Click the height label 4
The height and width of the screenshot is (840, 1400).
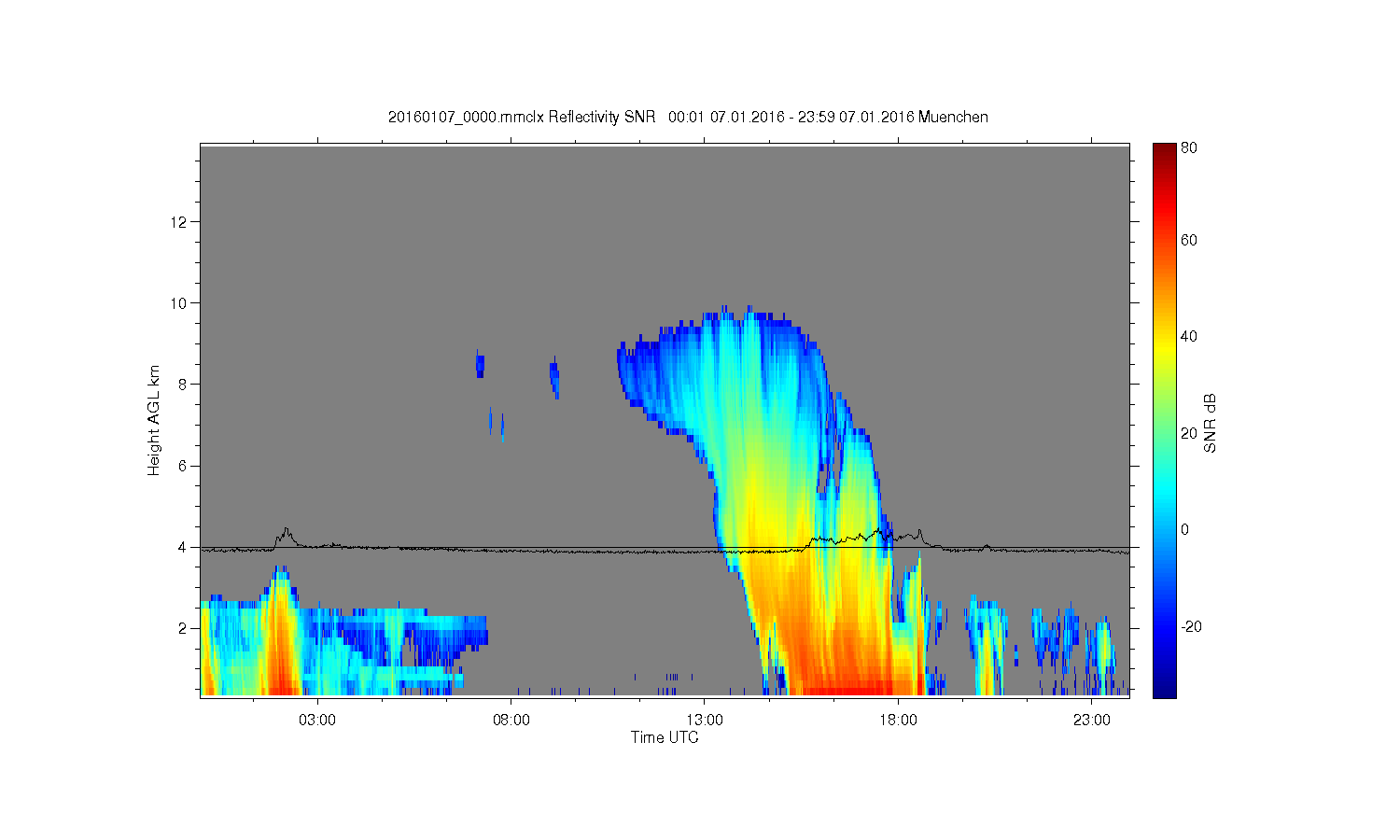tap(183, 547)
